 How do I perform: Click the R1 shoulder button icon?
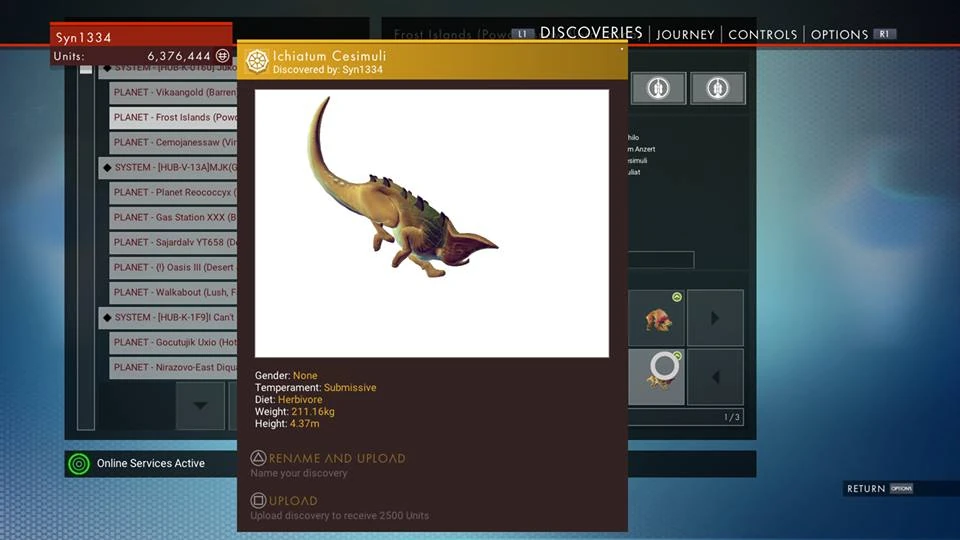tap(884, 34)
